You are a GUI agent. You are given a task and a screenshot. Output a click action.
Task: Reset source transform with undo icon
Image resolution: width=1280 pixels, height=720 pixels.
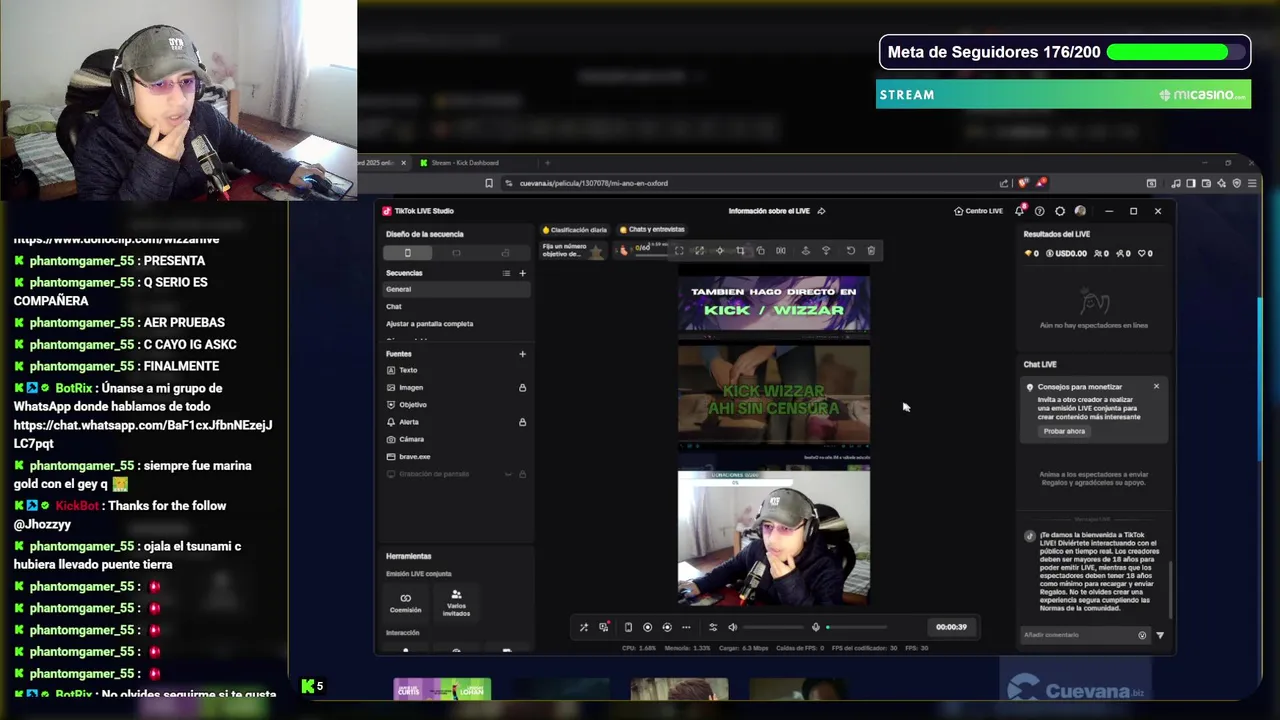(851, 251)
